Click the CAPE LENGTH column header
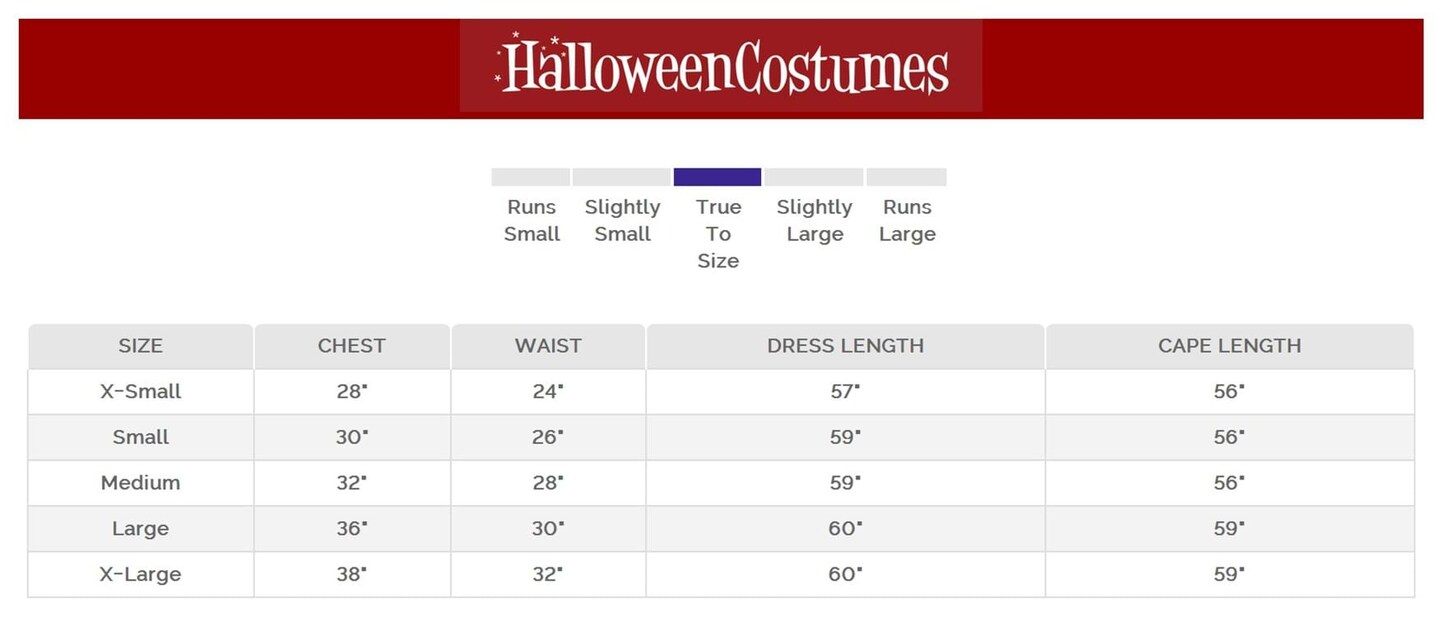This screenshot has height=625, width=1440. (1229, 346)
